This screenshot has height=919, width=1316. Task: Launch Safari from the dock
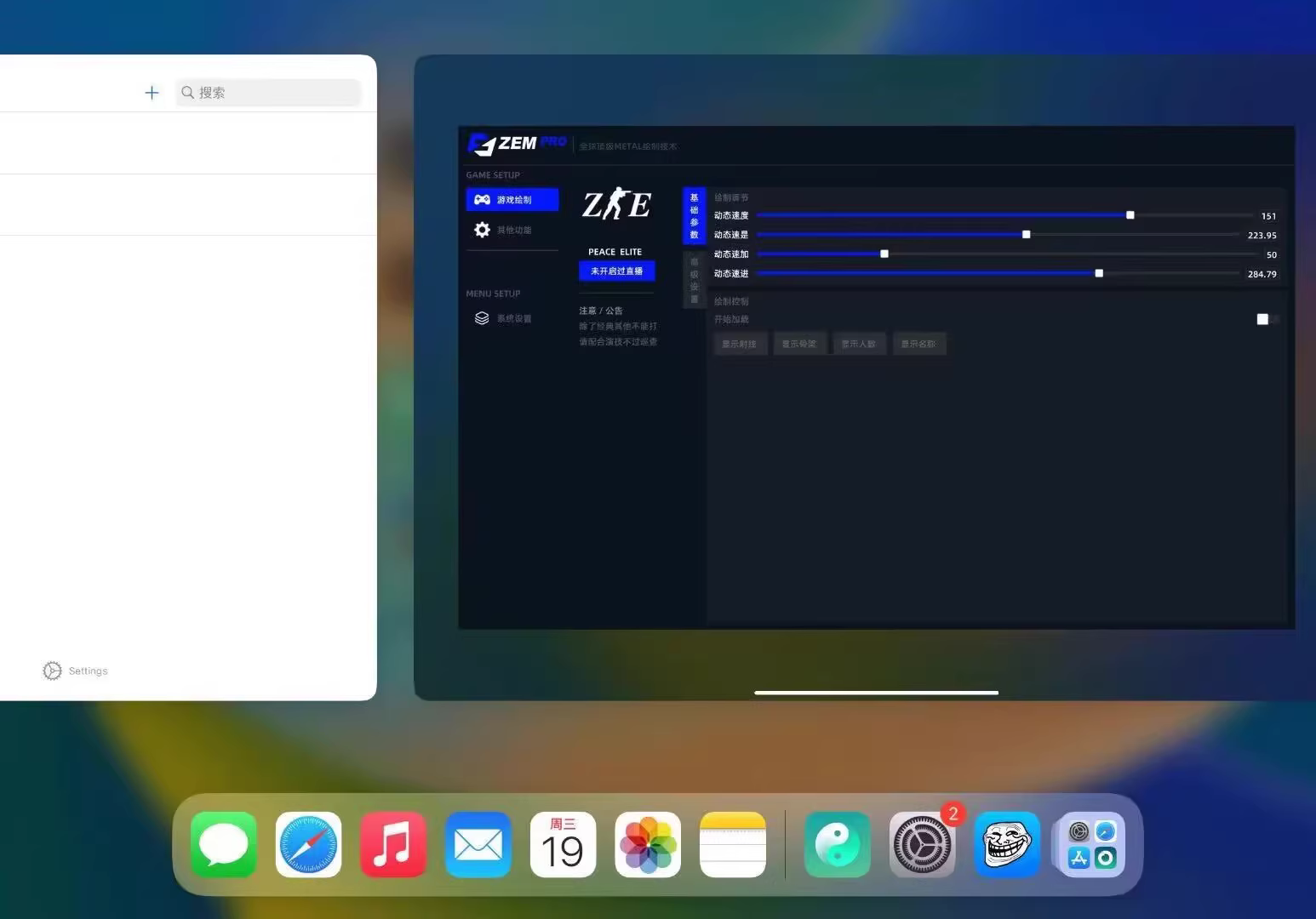[308, 845]
